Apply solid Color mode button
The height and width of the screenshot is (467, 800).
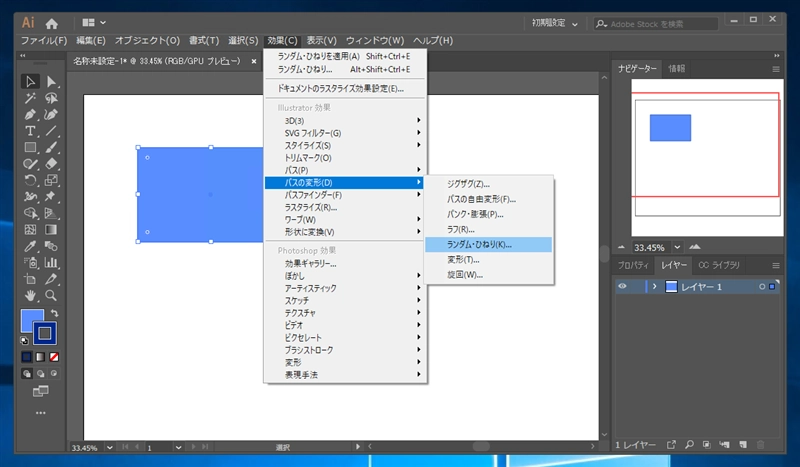tap(27, 357)
